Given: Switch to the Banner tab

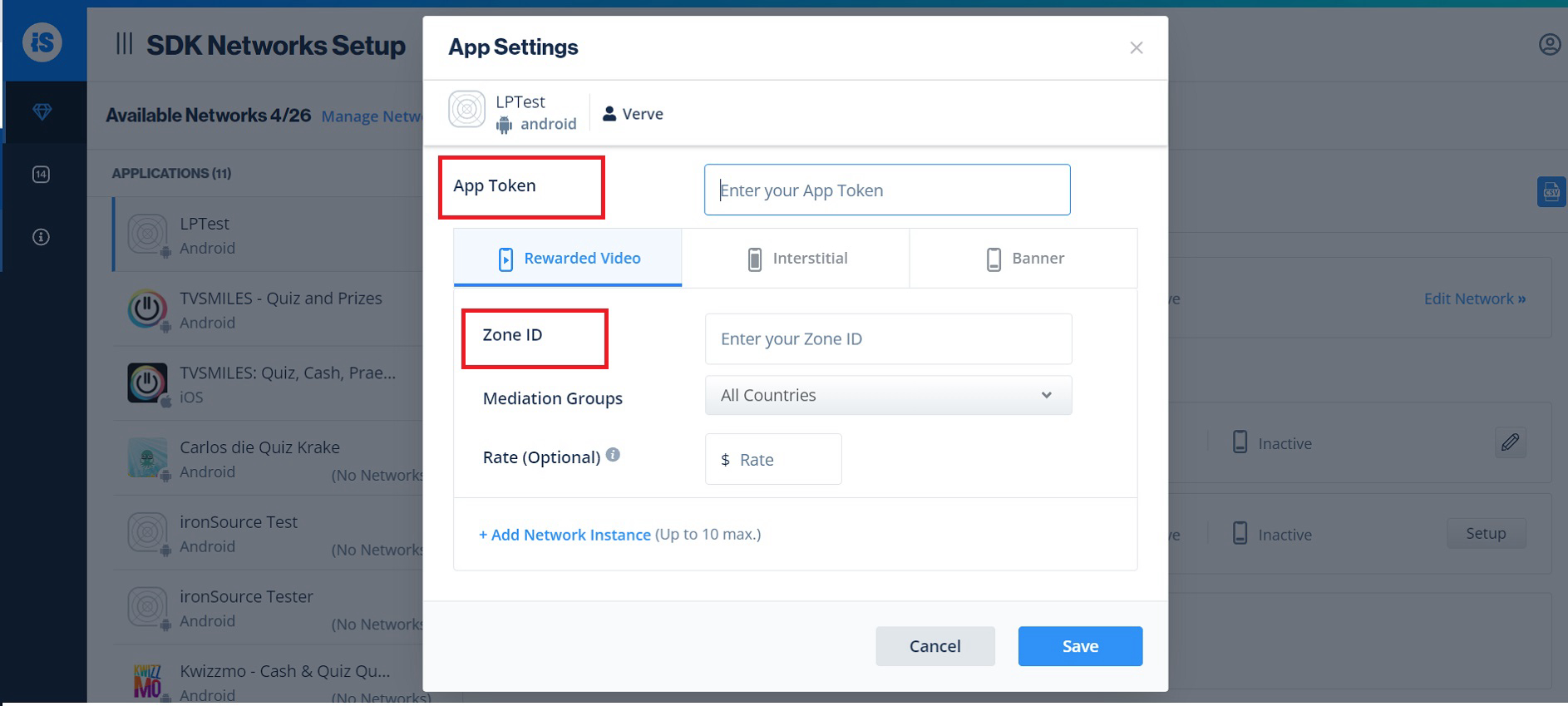Looking at the screenshot, I should tap(1023, 259).
